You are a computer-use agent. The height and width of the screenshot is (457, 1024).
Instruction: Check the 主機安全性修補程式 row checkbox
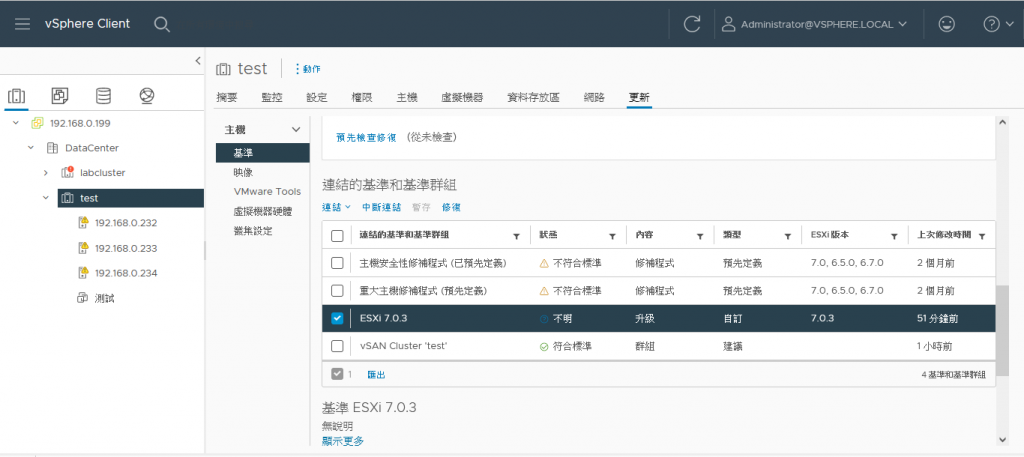tap(337, 263)
